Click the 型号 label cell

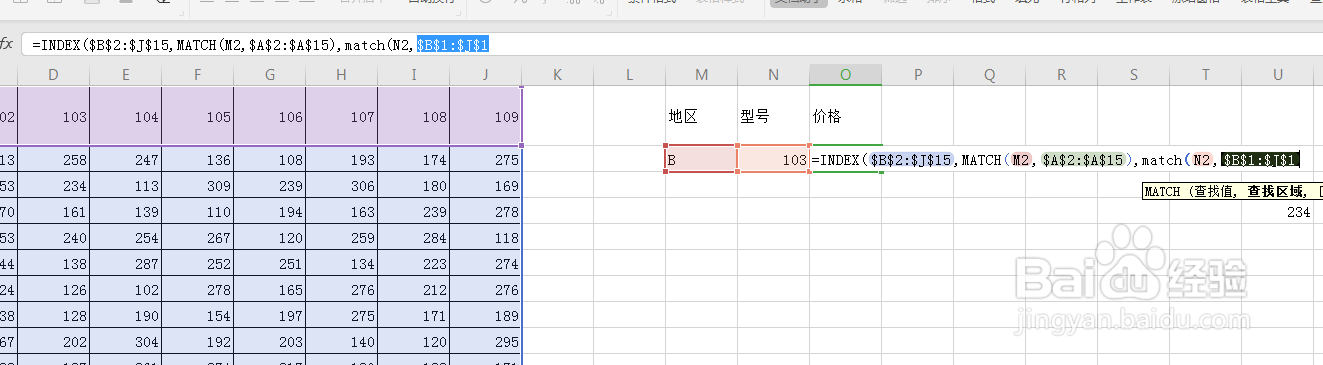pos(773,116)
